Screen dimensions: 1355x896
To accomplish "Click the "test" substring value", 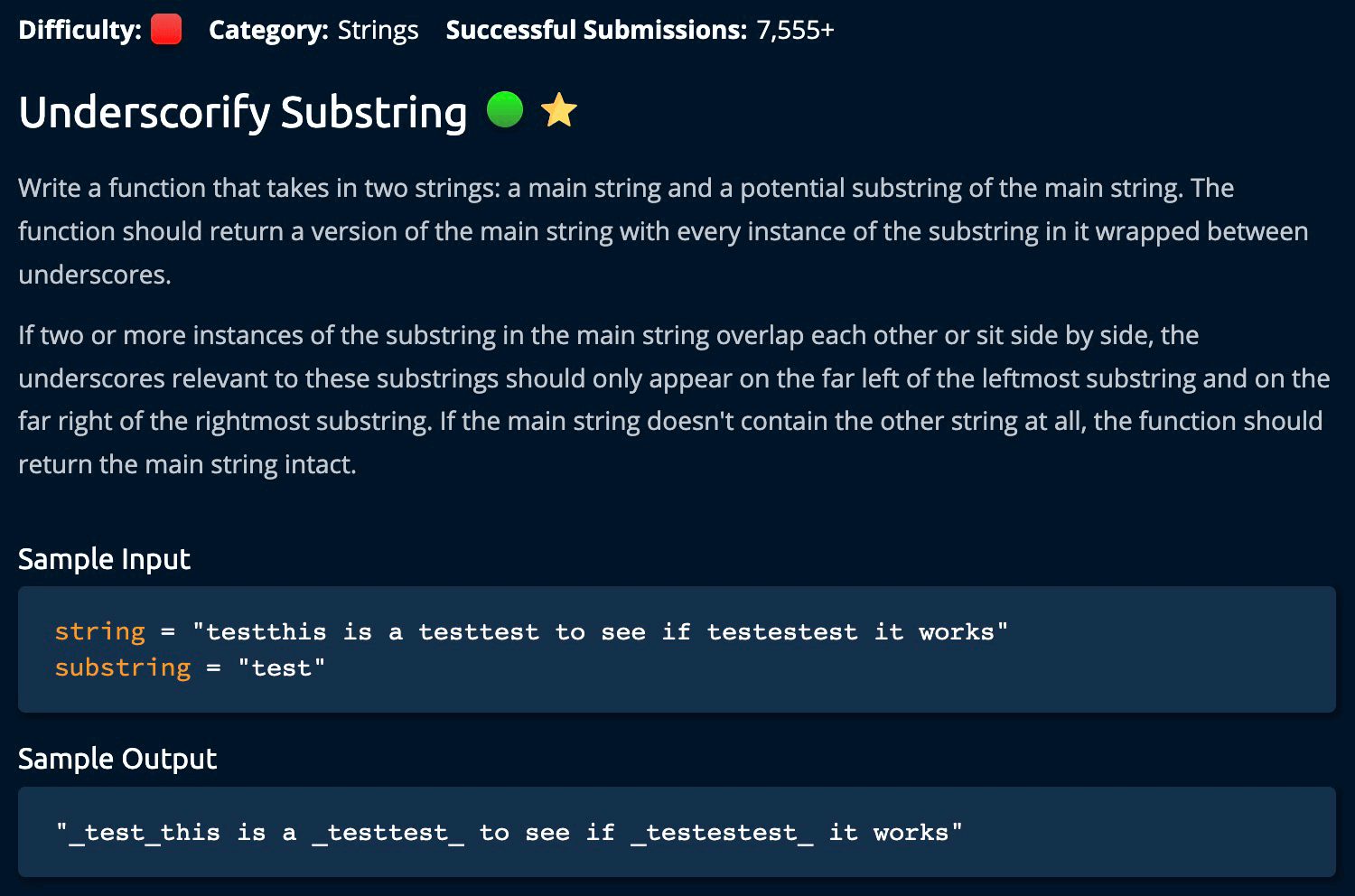I will [281, 667].
